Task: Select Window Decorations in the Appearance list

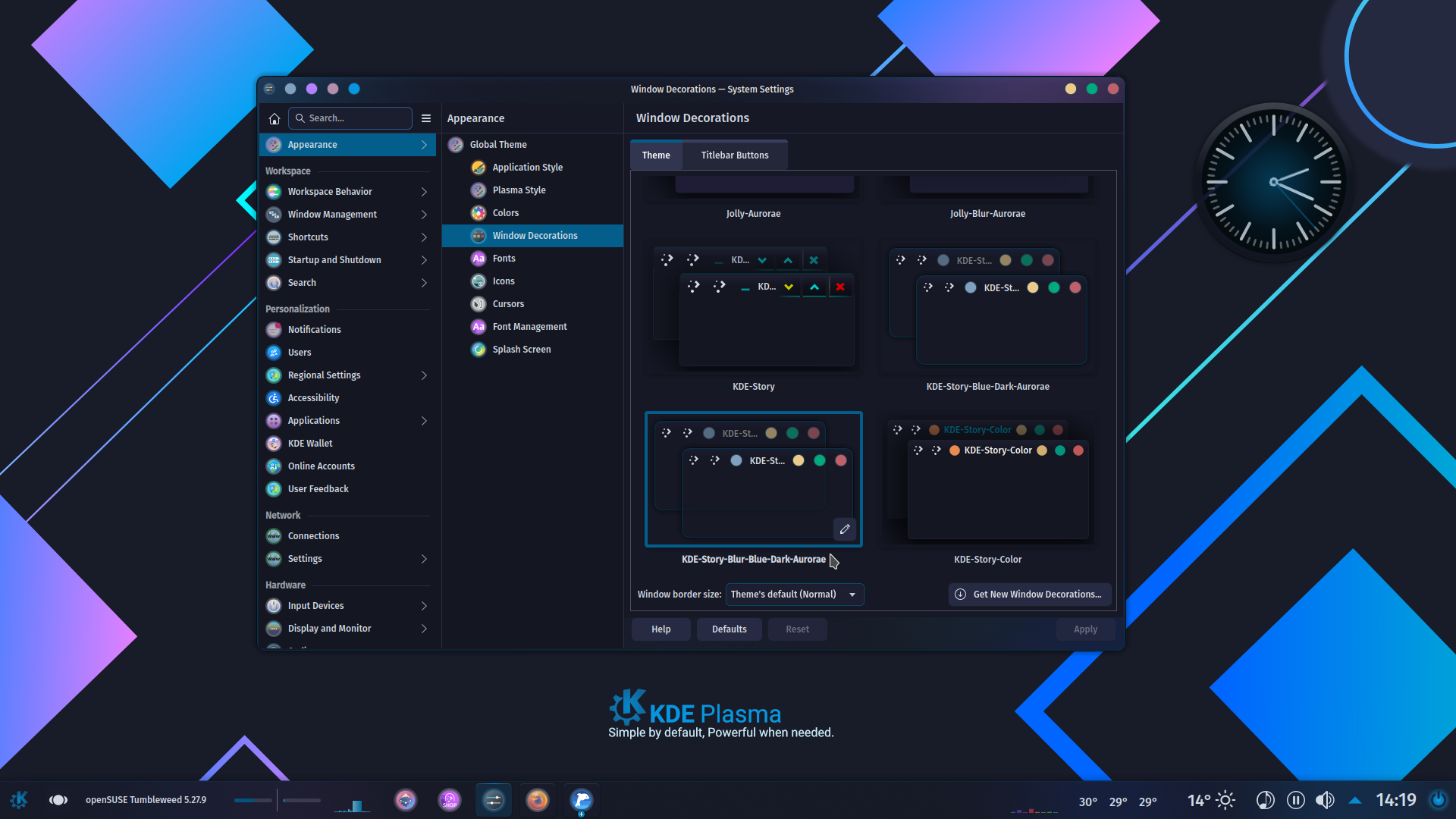Action: click(532, 236)
